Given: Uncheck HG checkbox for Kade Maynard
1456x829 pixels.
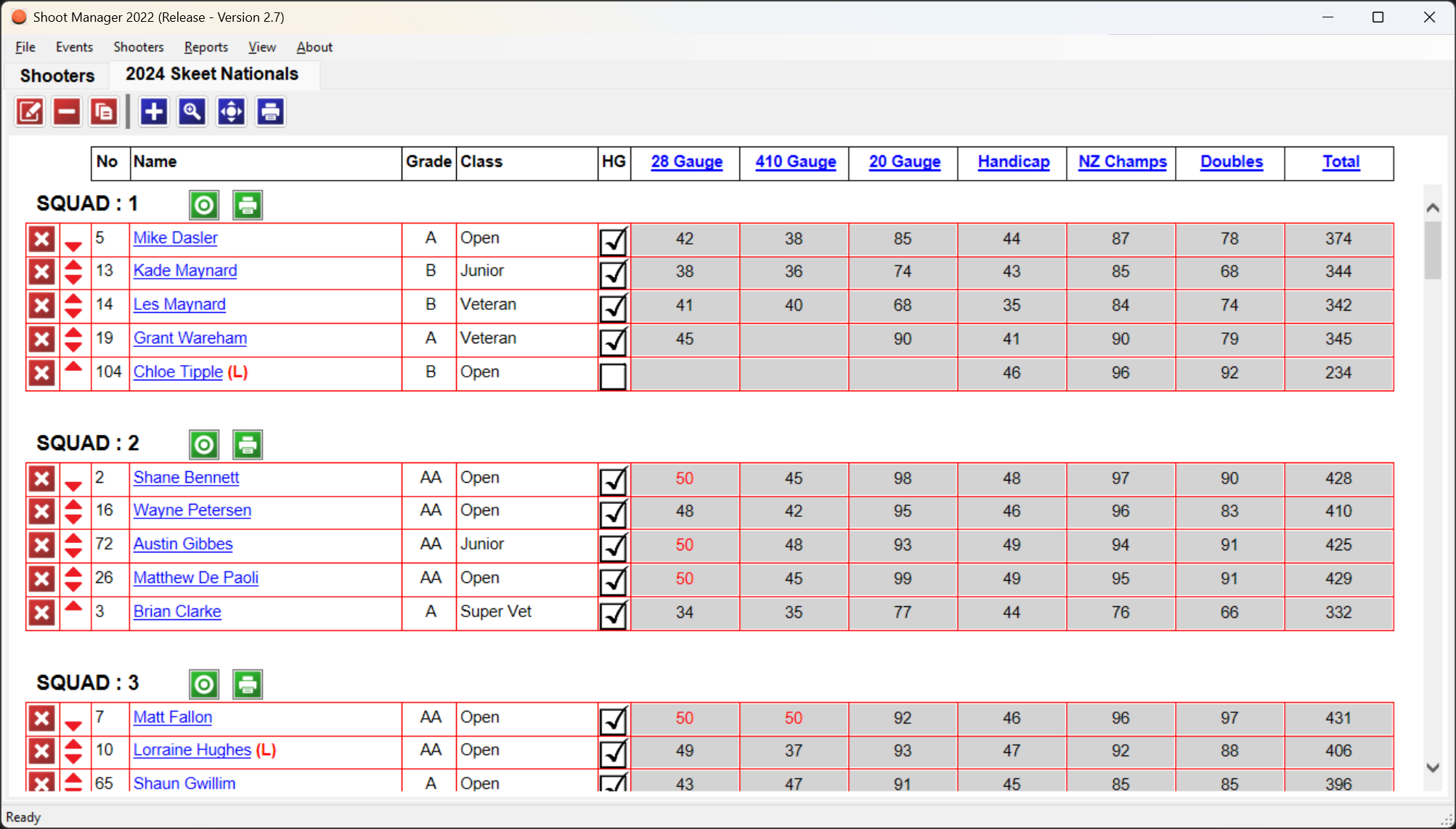Looking at the screenshot, I should pos(614,274).
